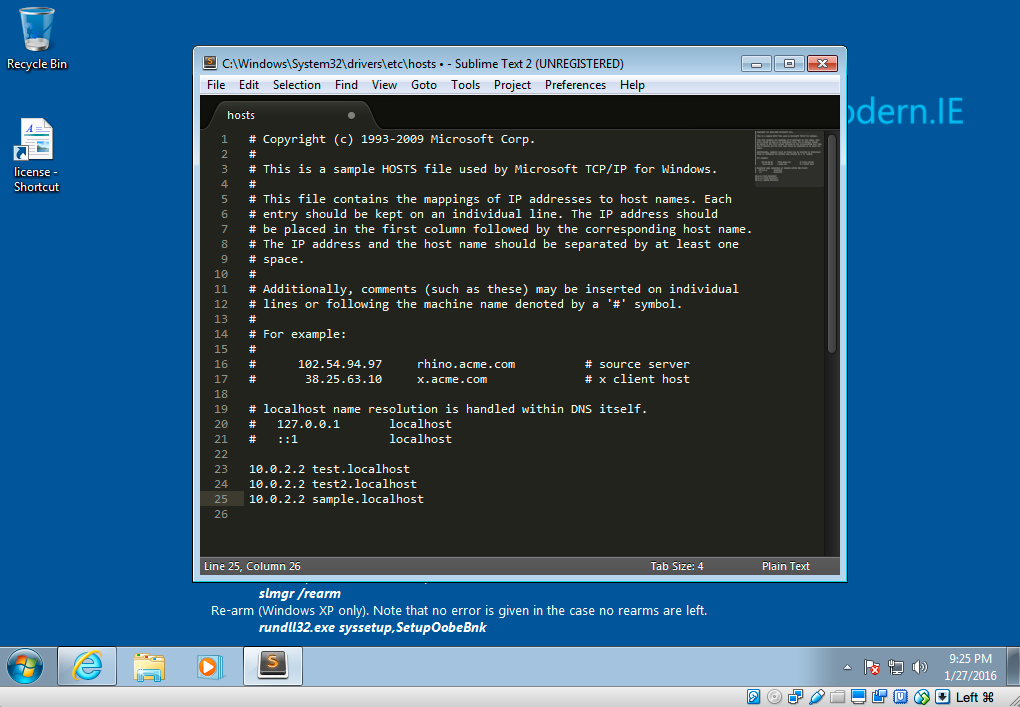This screenshot has width=1020, height=707.
Task: Place cursor on '10.0.2.2 test2.localhost' line
Action: (332, 484)
